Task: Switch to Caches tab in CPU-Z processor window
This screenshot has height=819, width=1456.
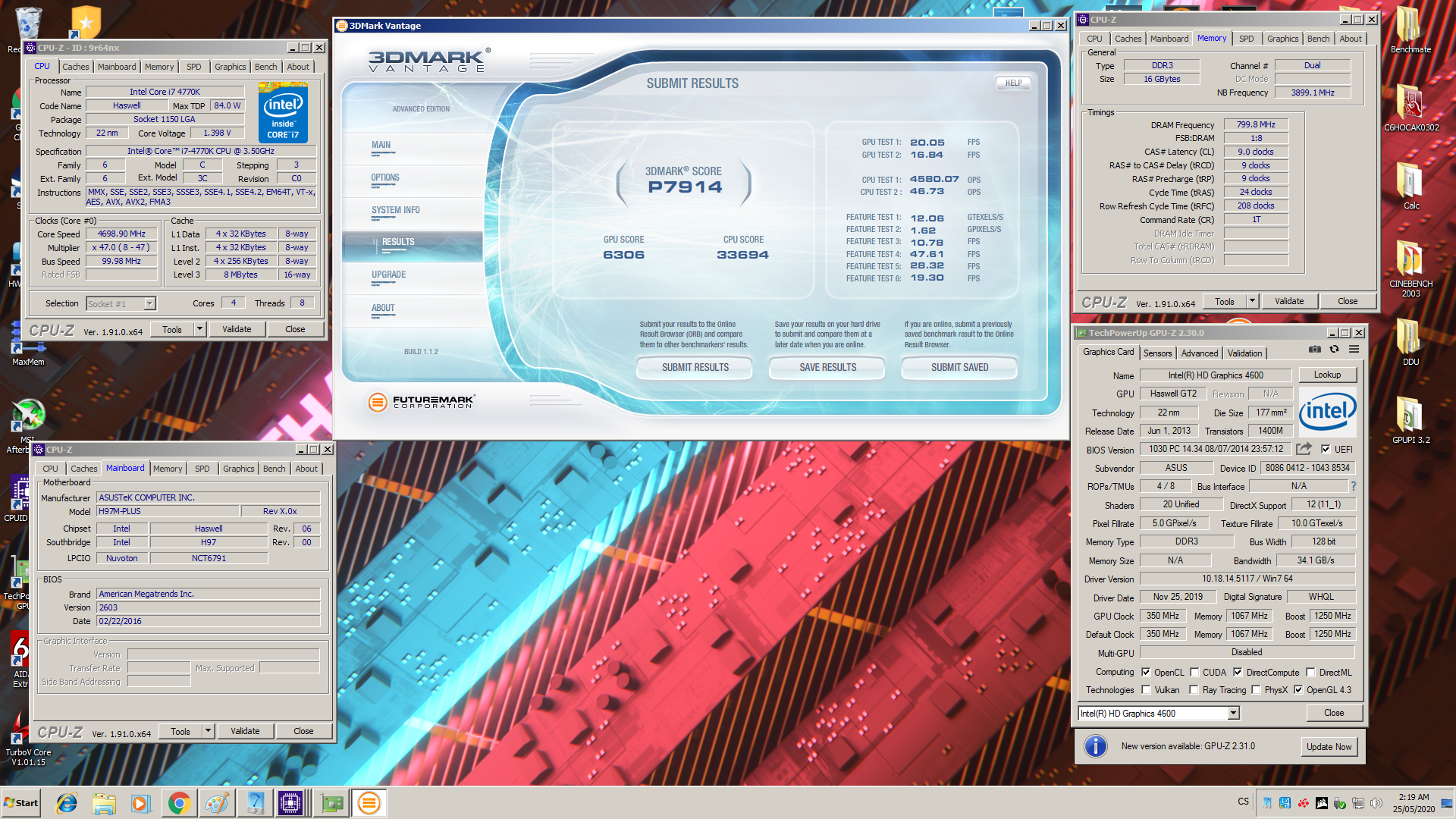Action: (x=75, y=67)
